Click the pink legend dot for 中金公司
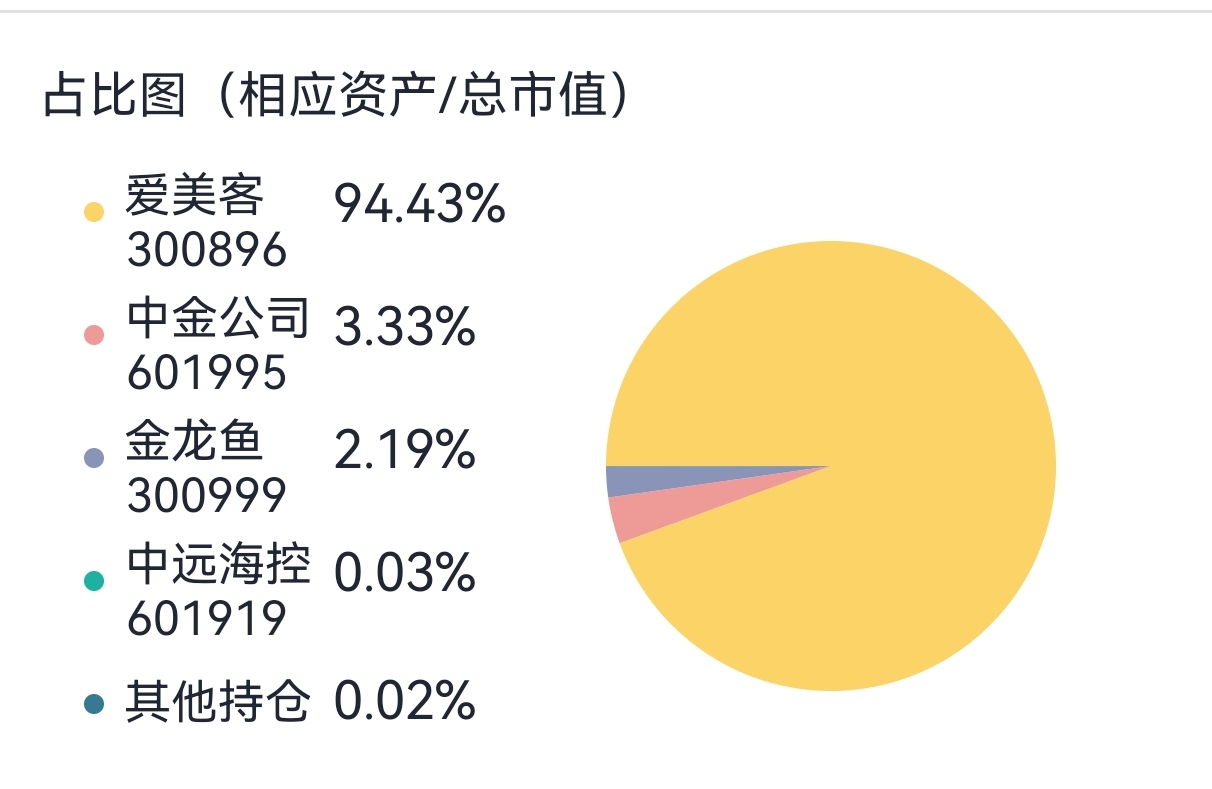Viewport: 1212px width, 789px height. (x=94, y=335)
